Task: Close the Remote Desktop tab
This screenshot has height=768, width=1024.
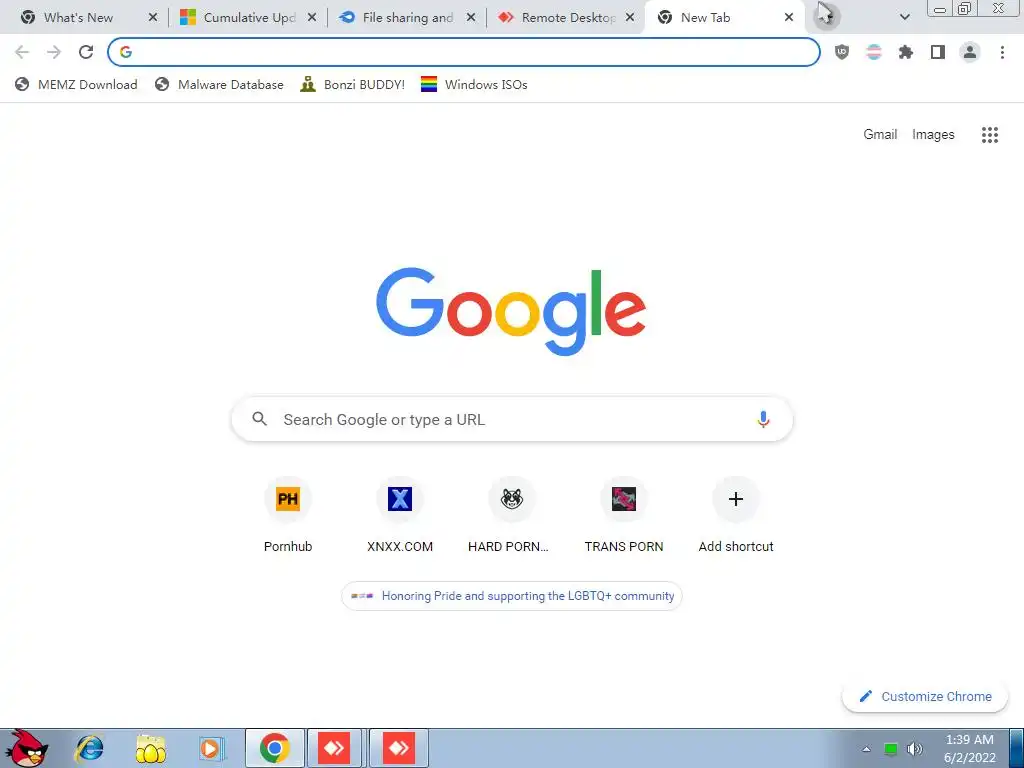Action: coord(630,18)
